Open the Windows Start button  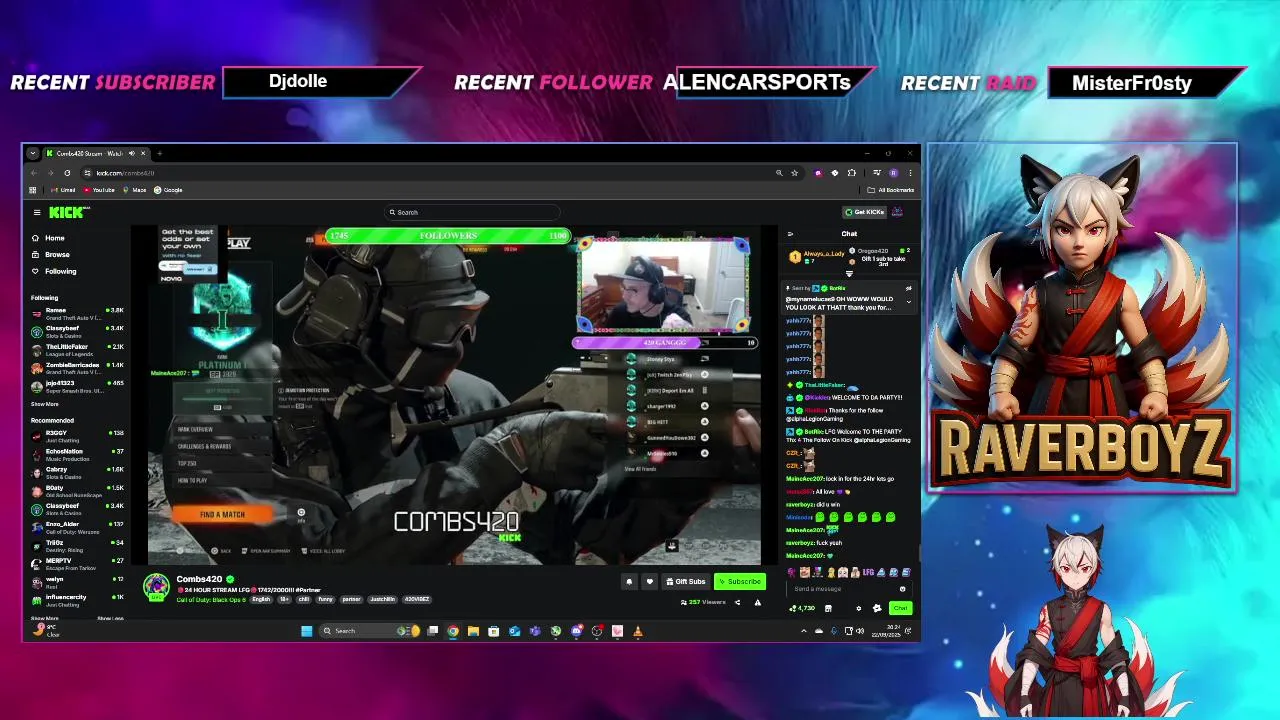coord(306,631)
